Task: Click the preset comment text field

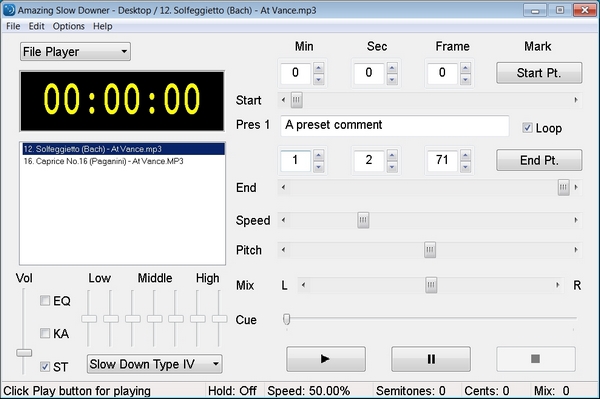Action: point(395,125)
